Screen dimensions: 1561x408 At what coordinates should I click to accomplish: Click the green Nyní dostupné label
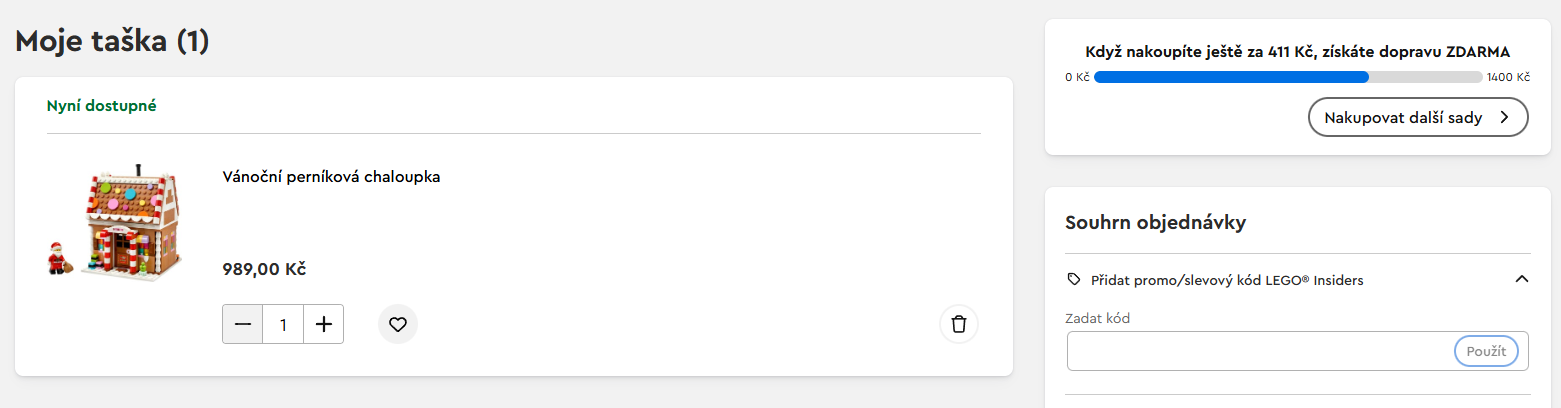pos(102,105)
